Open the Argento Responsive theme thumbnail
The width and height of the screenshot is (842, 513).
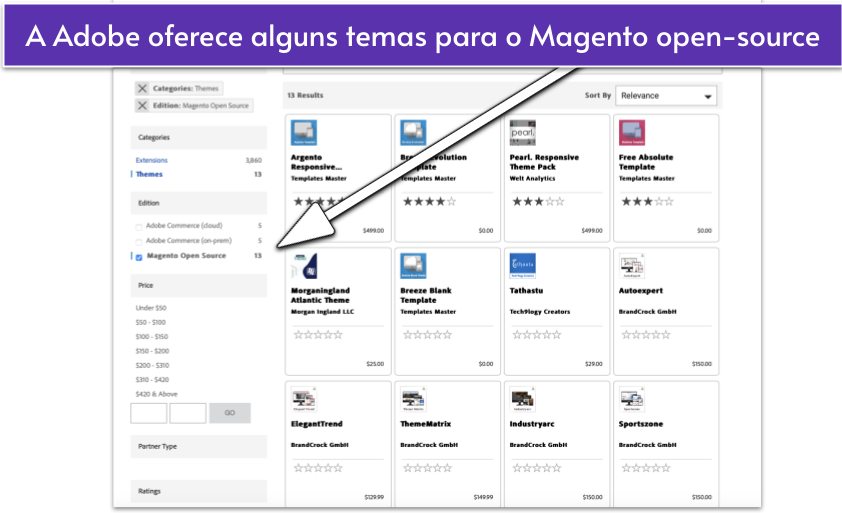coord(304,133)
